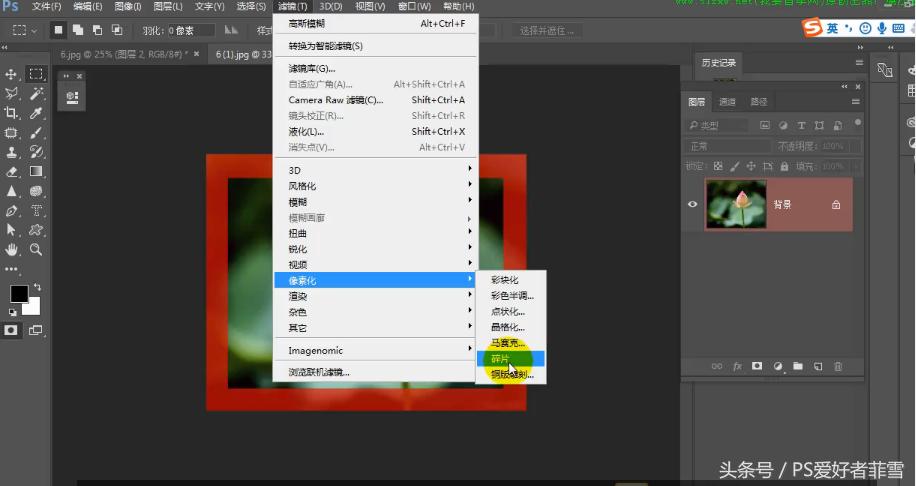Open the 正常 blend mode dropdown
Screen dimensions: 916x486
tap(727, 146)
